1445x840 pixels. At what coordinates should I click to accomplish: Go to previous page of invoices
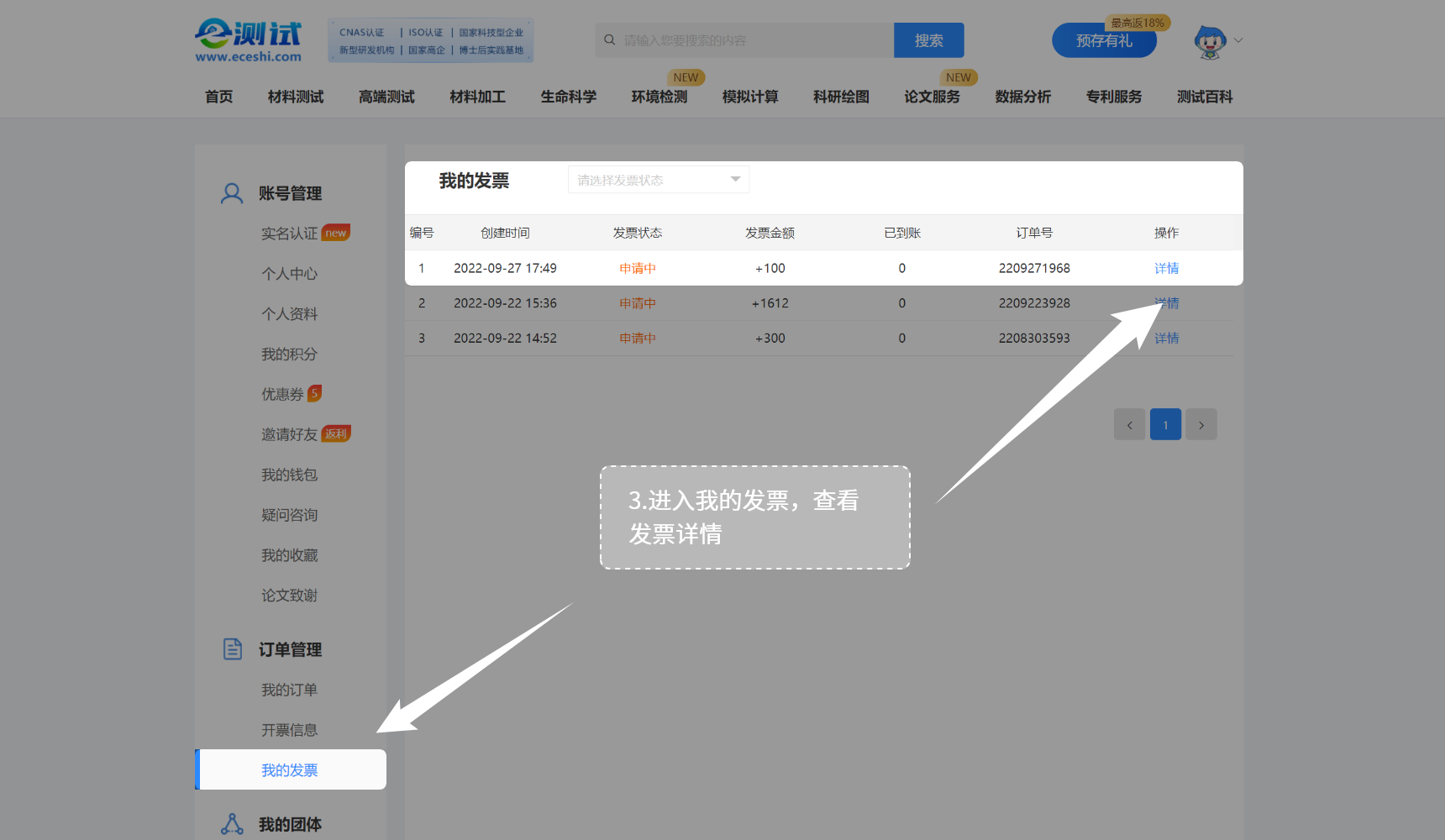1129,425
